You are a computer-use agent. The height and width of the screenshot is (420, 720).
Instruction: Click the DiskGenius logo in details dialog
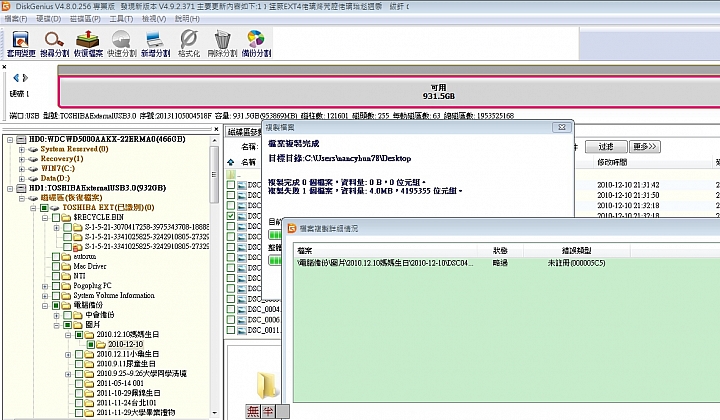(x=292, y=228)
